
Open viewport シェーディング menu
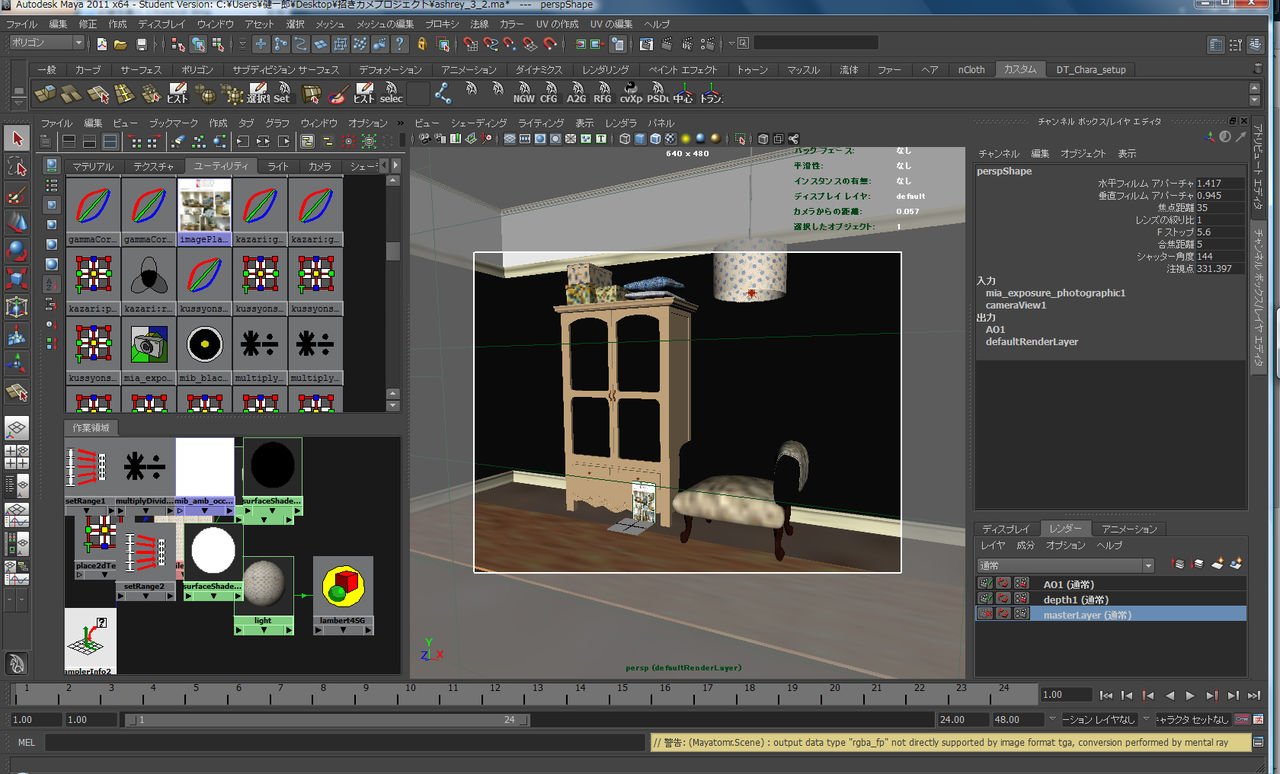[x=478, y=123]
